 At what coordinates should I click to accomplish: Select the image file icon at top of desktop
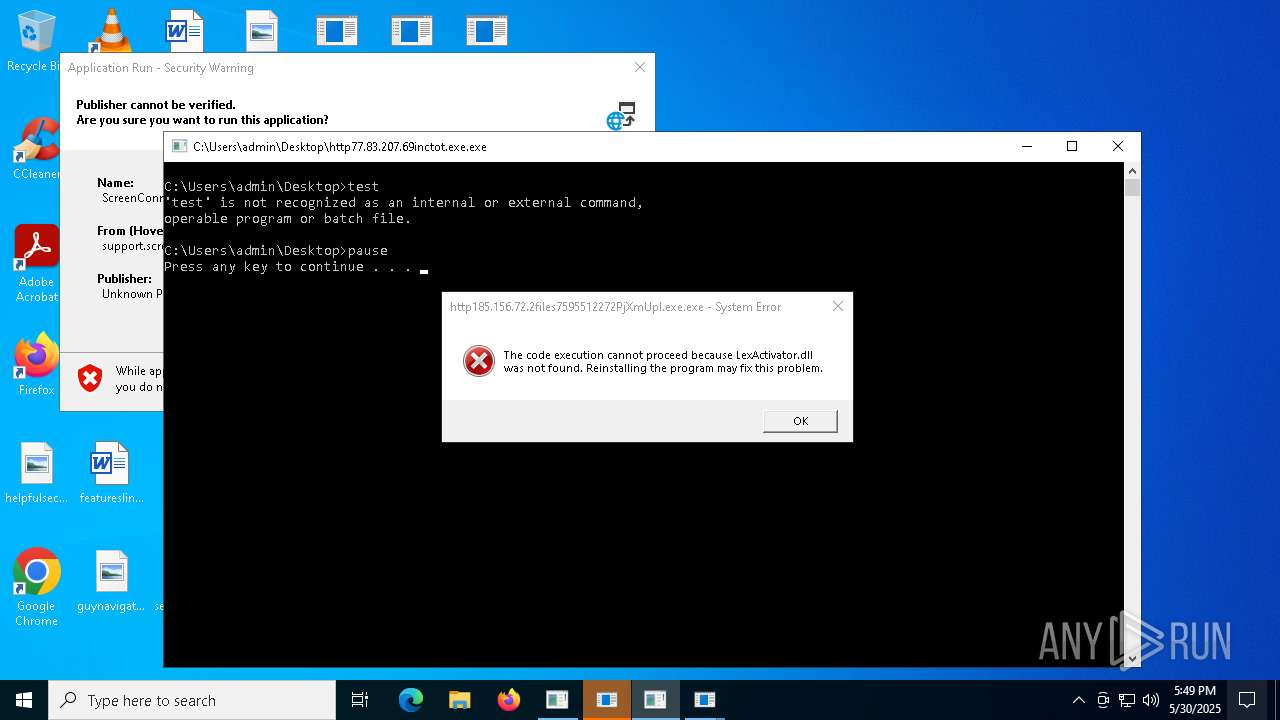[261, 30]
